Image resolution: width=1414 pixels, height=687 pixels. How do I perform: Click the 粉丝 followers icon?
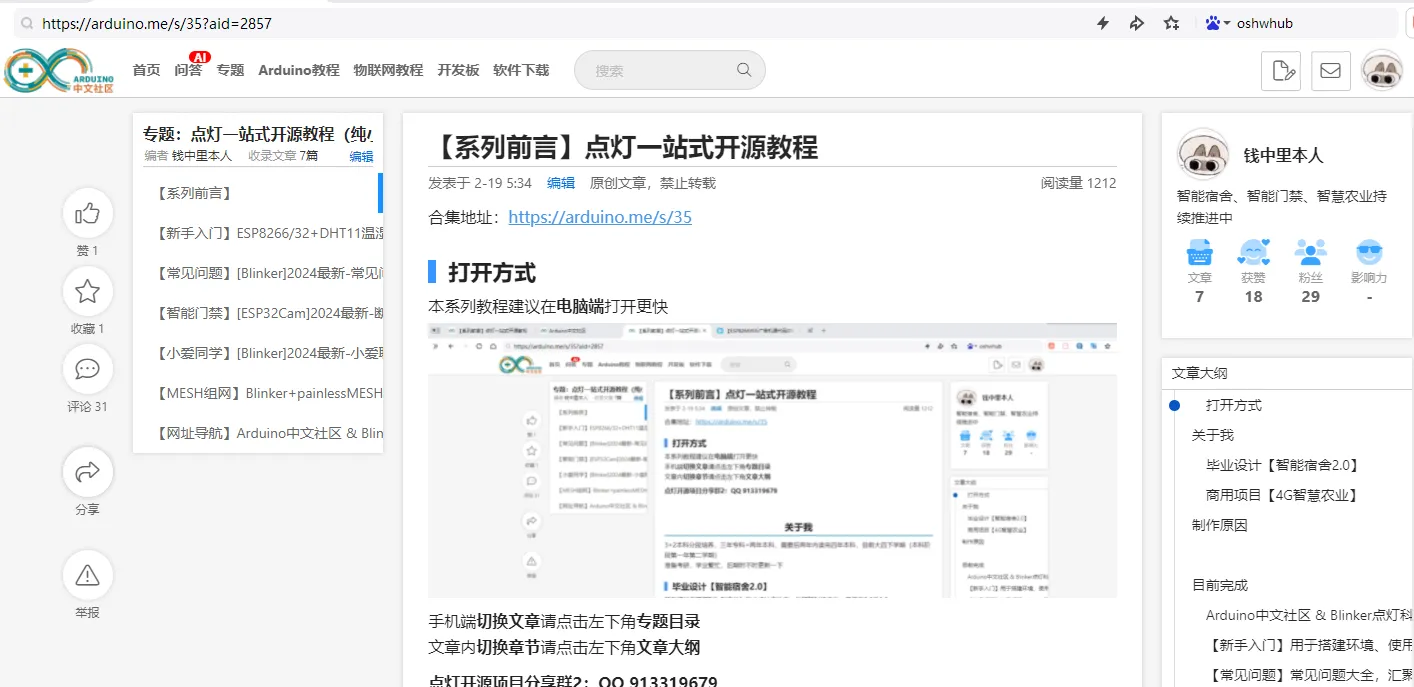tap(1310, 252)
